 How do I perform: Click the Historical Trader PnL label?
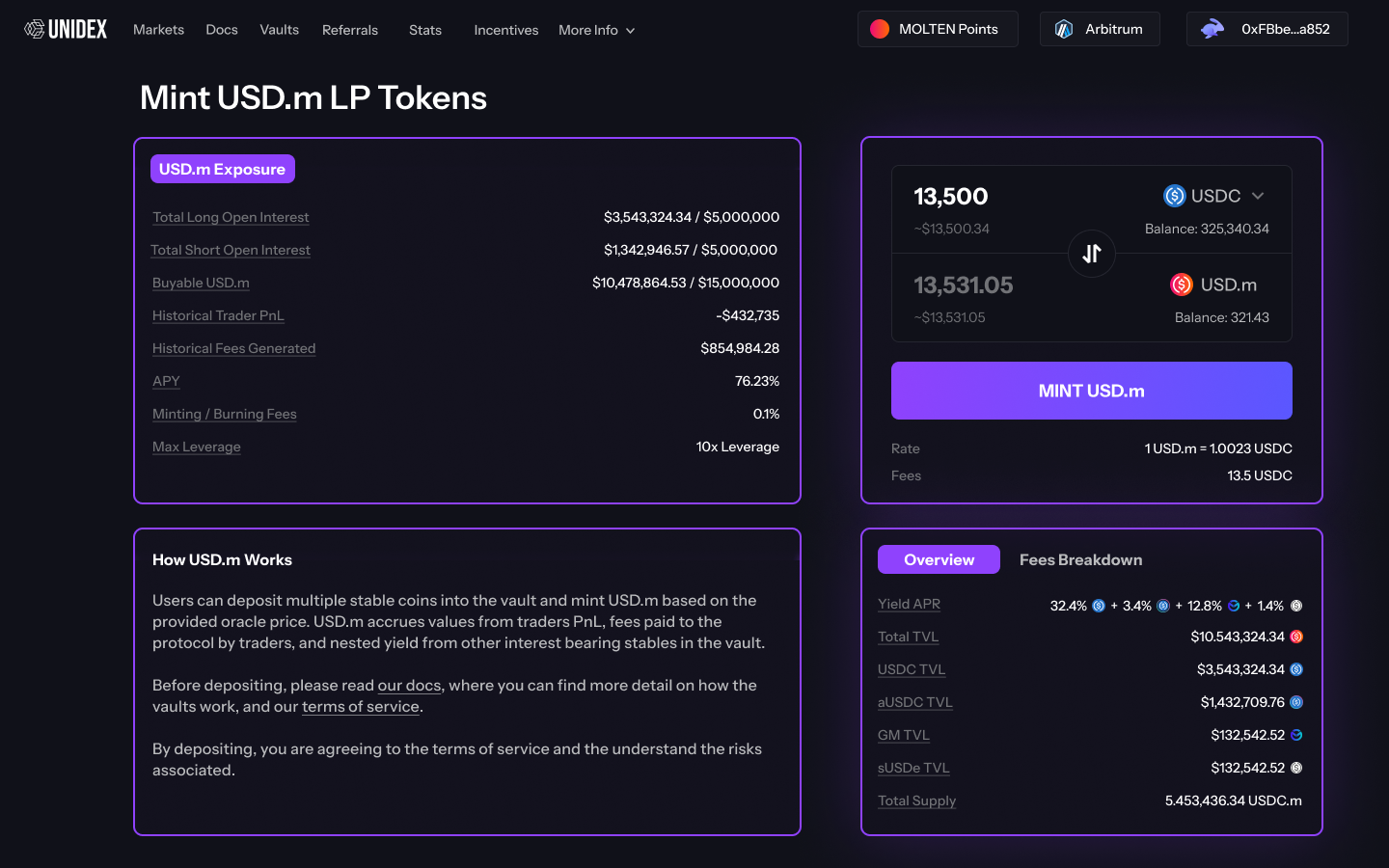tap(218, 315)
